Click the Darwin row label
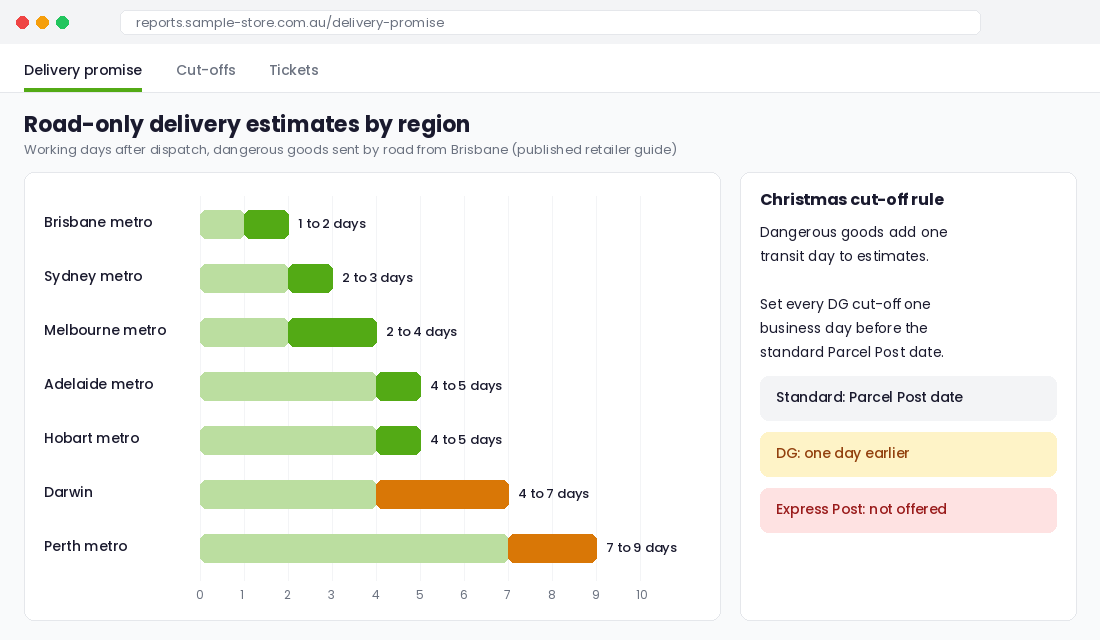The image size is (1100, 640). click(x=69, y=493)
